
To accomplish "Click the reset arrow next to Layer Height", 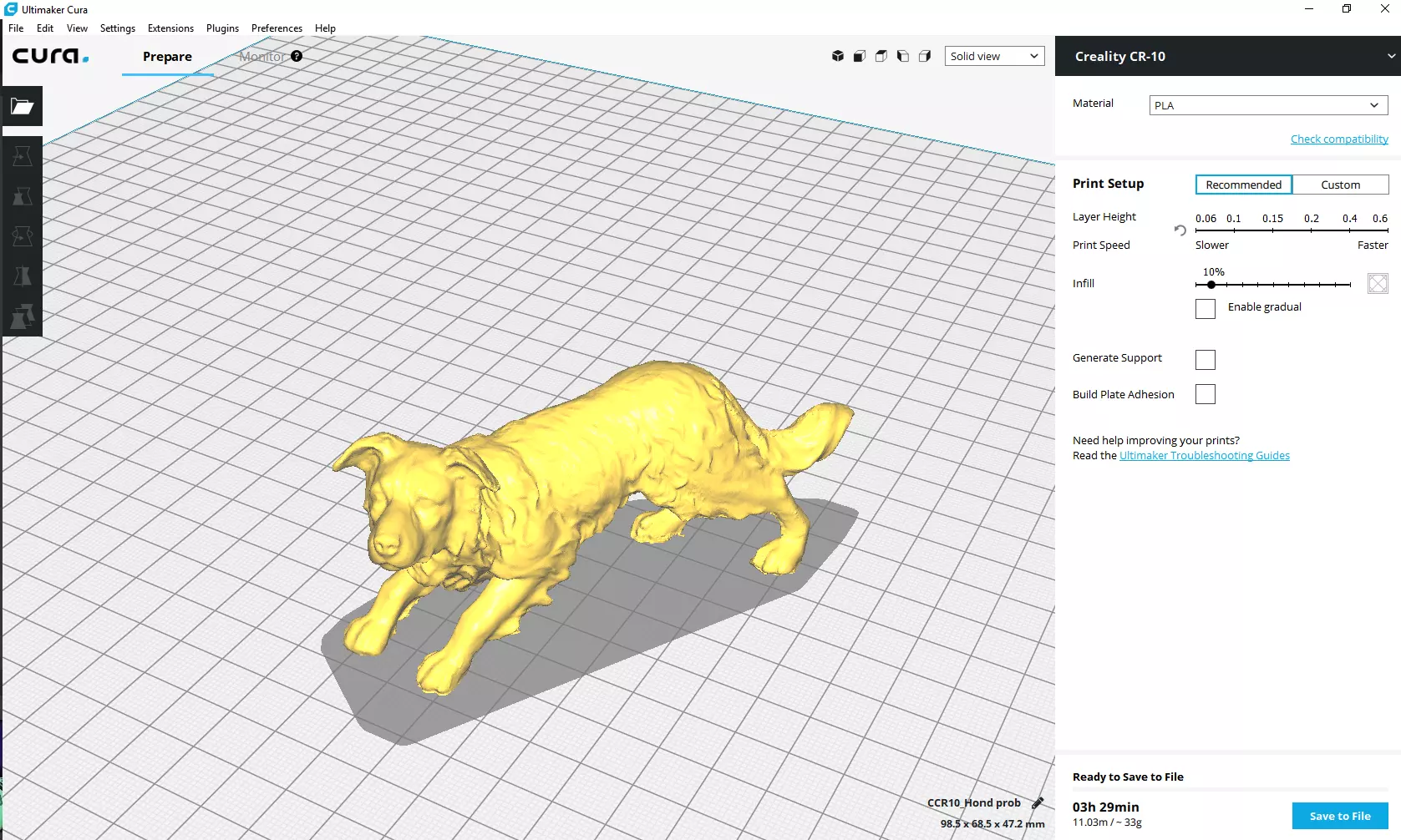I will pyautogui.click(x=1180, y=230).
